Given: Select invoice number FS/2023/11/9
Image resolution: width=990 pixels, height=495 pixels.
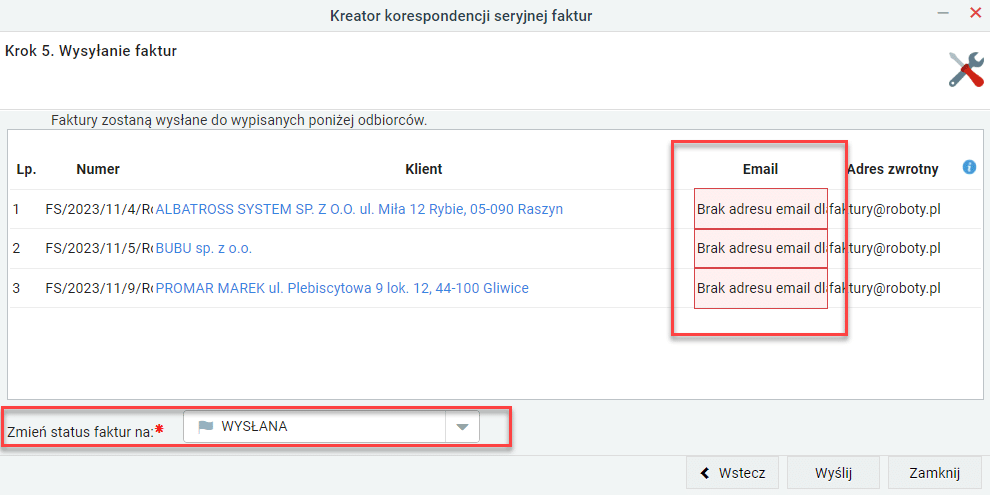Looking at the screenshot, I should [99, 289].
